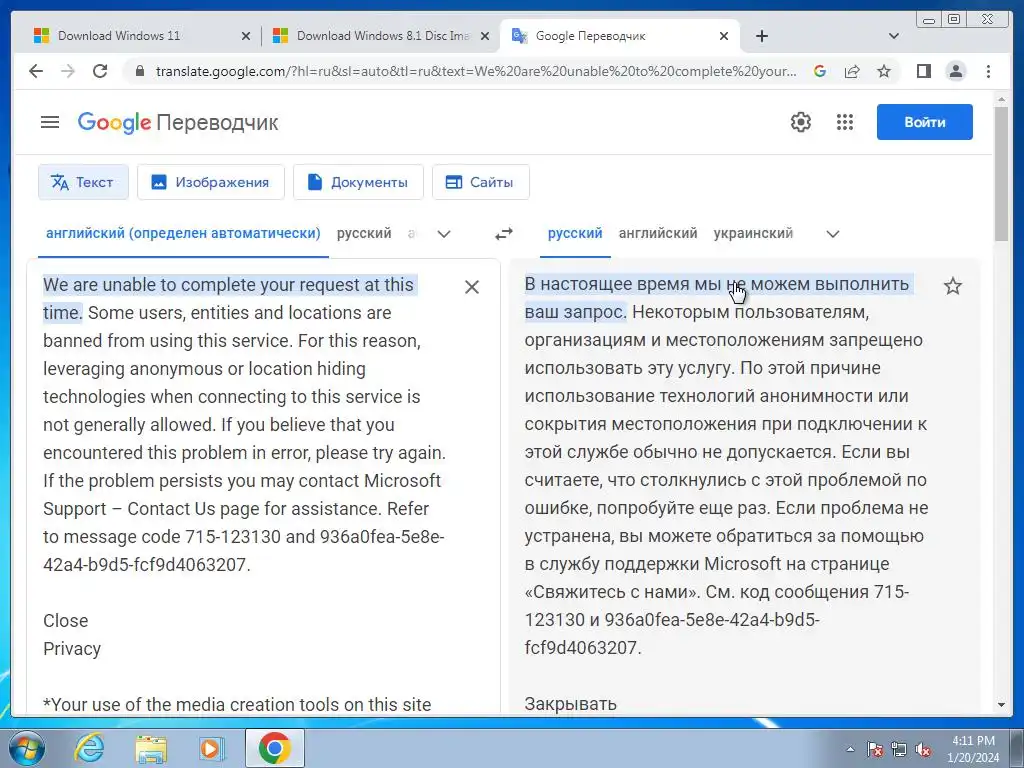The width and height of the screenshot is (1024, 768).
Task: Open the Google Translate main menu hamburger
Action: click(x=50, y=122)
